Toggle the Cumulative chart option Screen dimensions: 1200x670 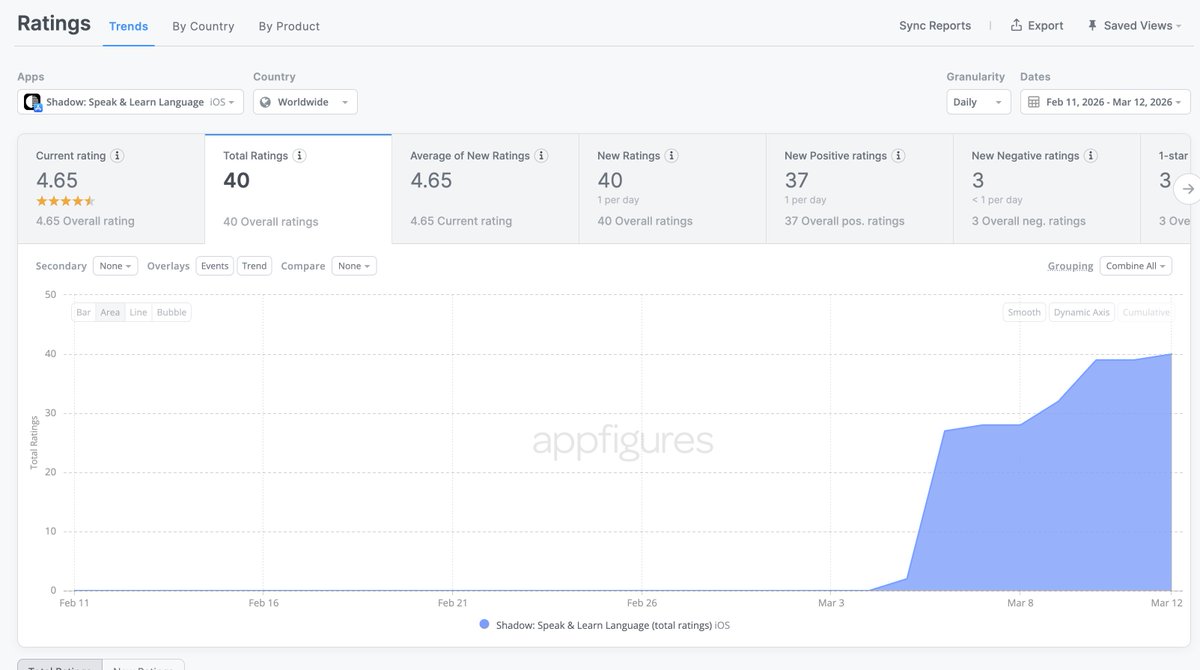(1146, 312)
